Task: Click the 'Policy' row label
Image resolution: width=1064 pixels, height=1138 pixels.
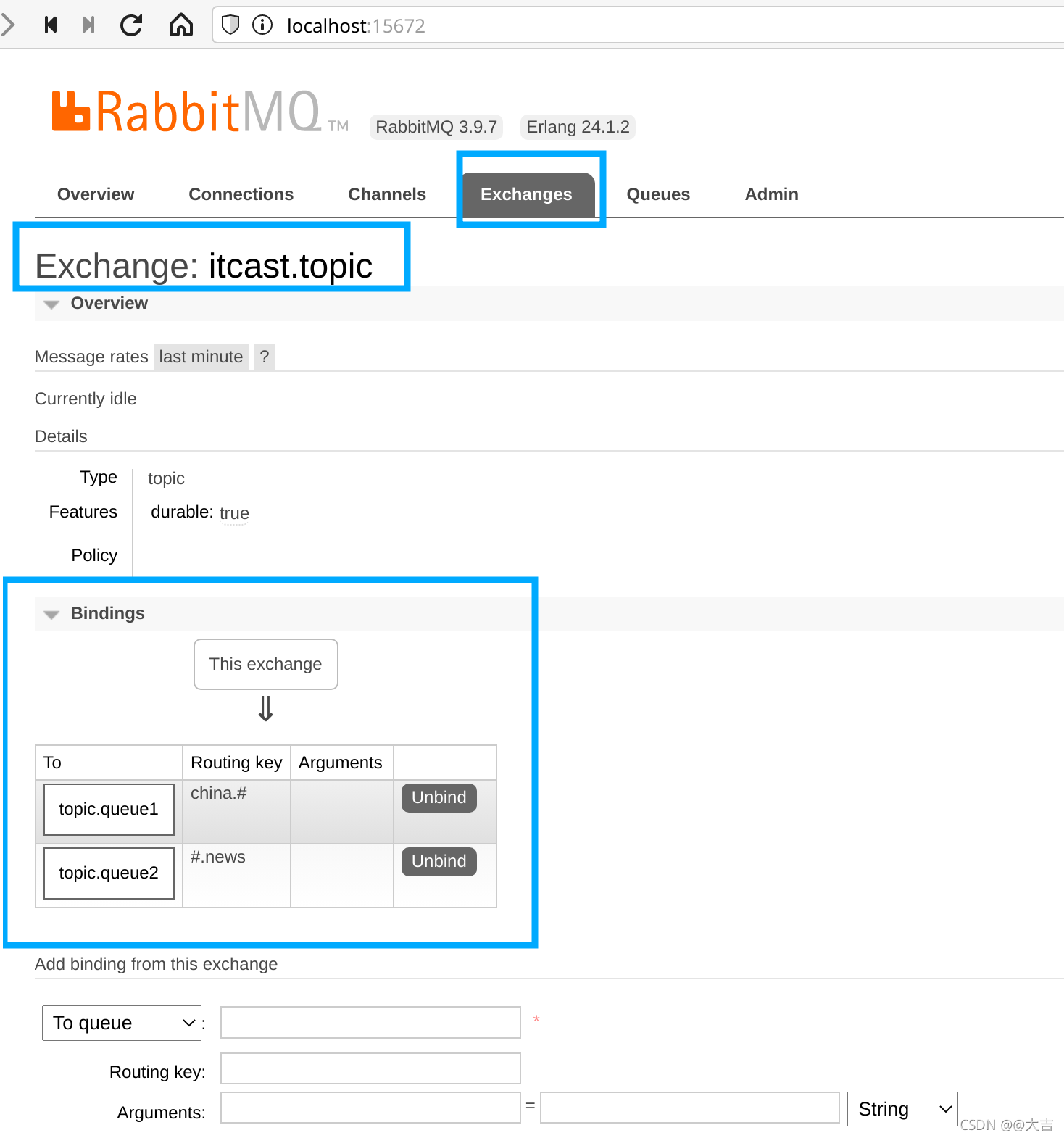Action: pos(94,555)
